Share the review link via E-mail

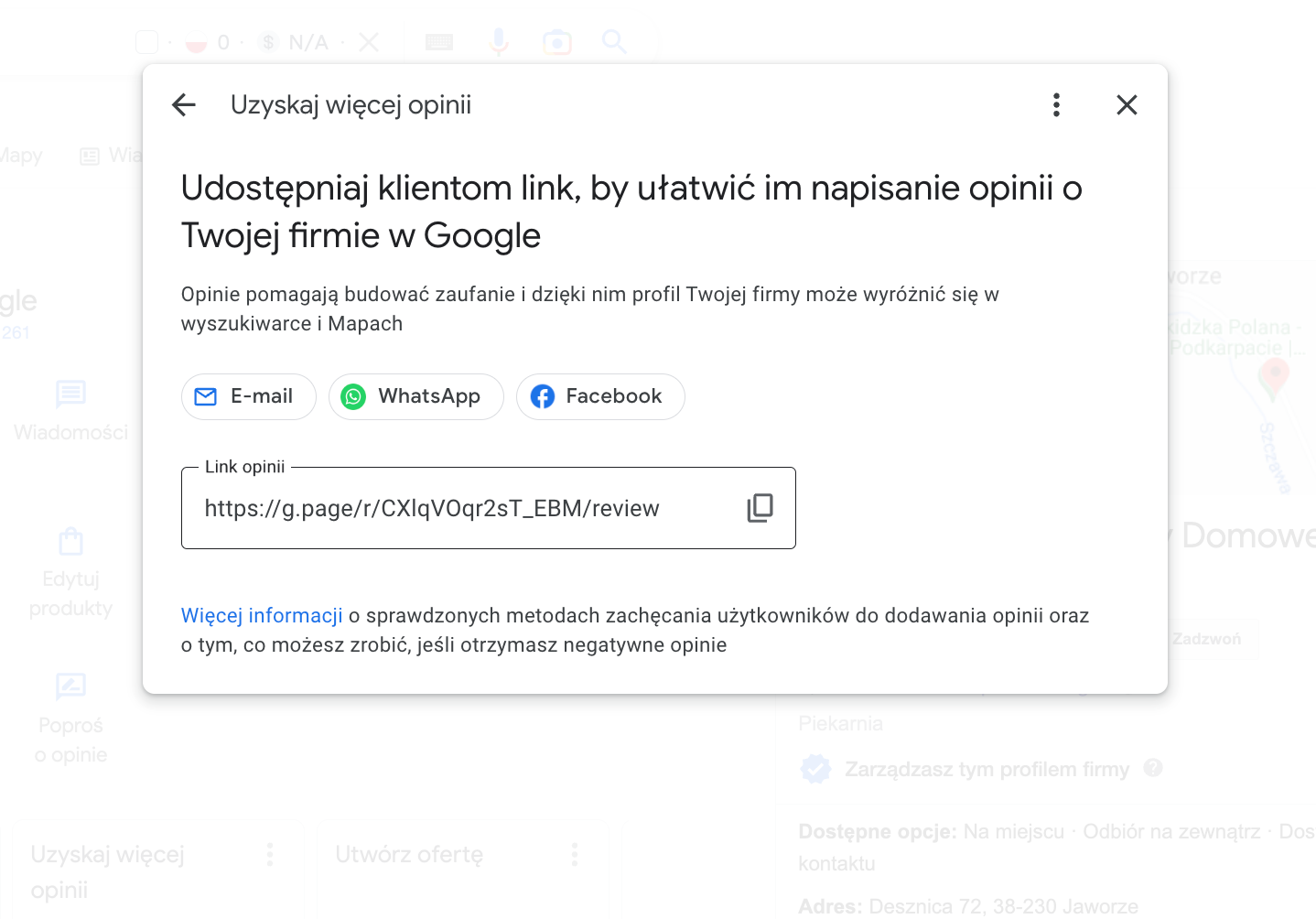248,396
